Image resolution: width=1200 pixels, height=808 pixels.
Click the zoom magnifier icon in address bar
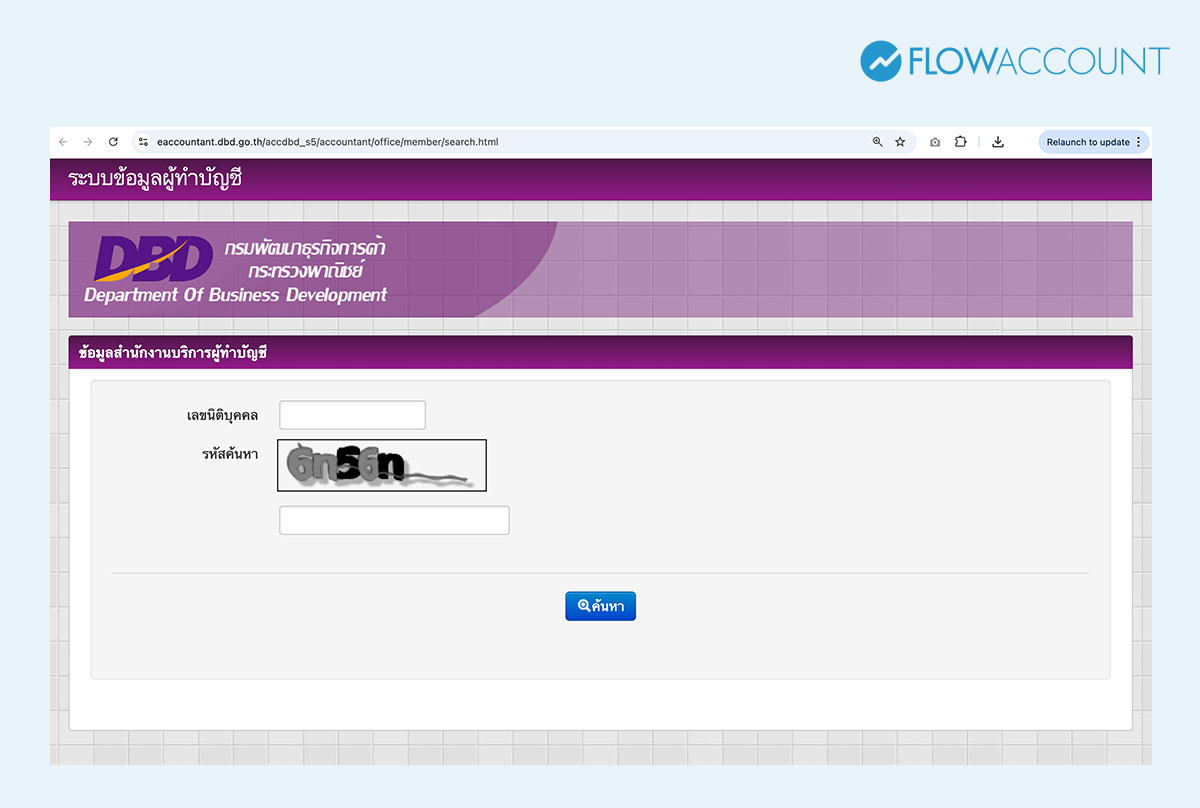coord(877,142)
